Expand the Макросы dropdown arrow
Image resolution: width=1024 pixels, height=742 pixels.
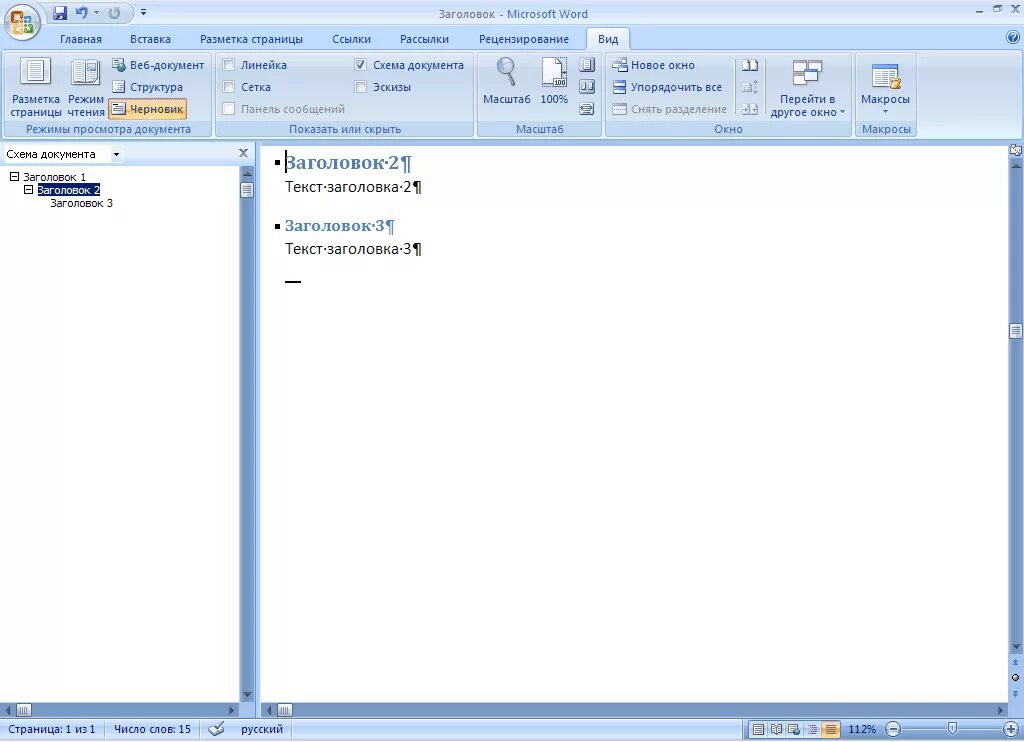[x=886, y=112]
